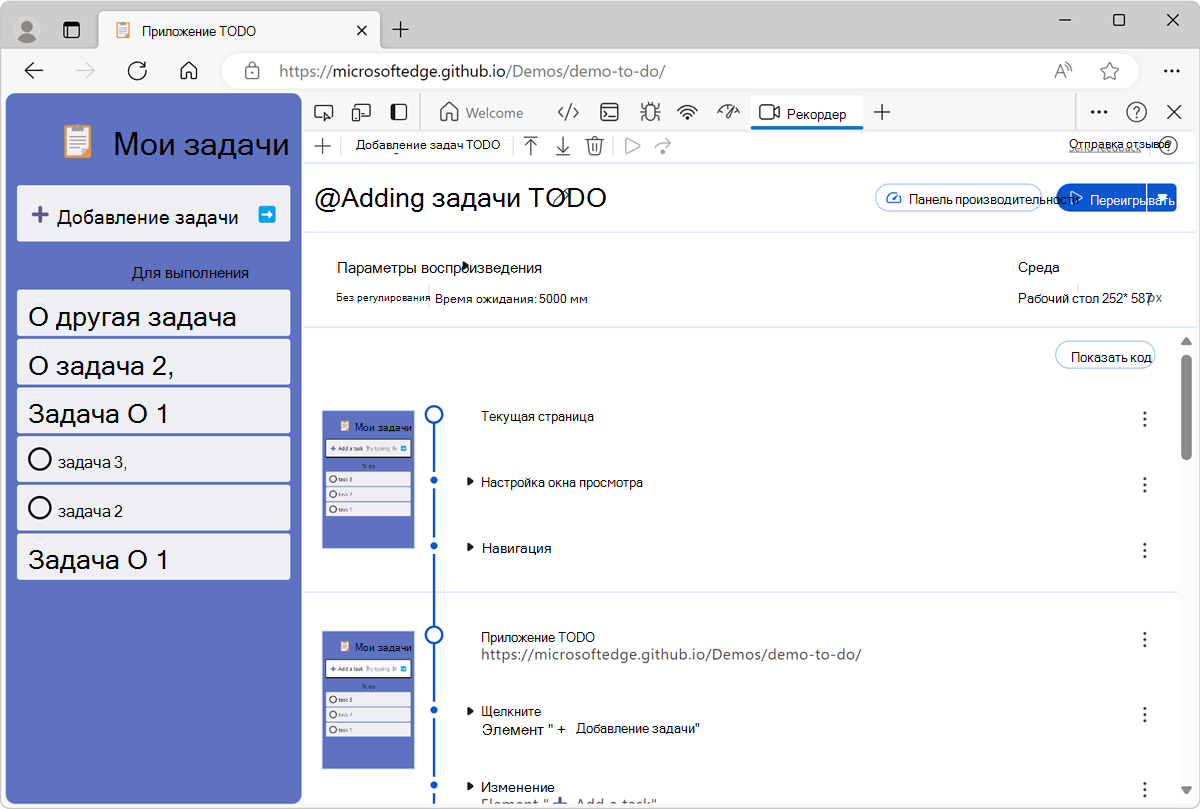This screenshot has width=1200, height=809.
Task: Open the tab actions menu icon
Action: (72, 30)
